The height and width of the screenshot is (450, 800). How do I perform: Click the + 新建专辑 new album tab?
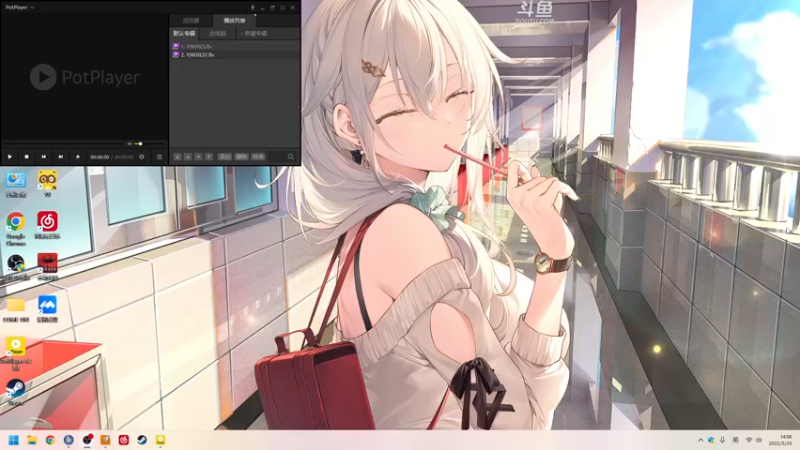(255, 34)
